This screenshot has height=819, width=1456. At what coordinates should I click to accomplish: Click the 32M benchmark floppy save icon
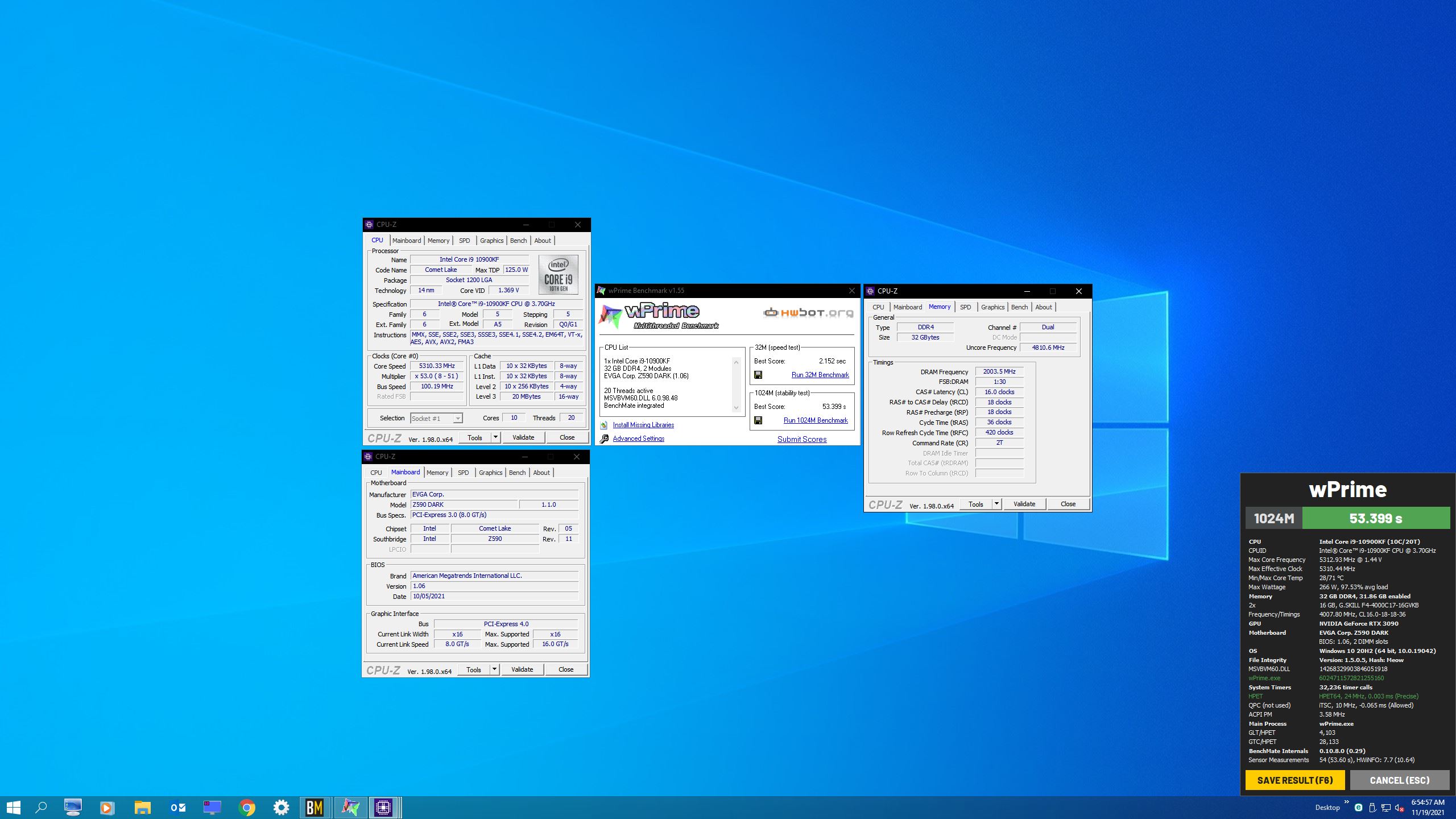tap(758, 375)
